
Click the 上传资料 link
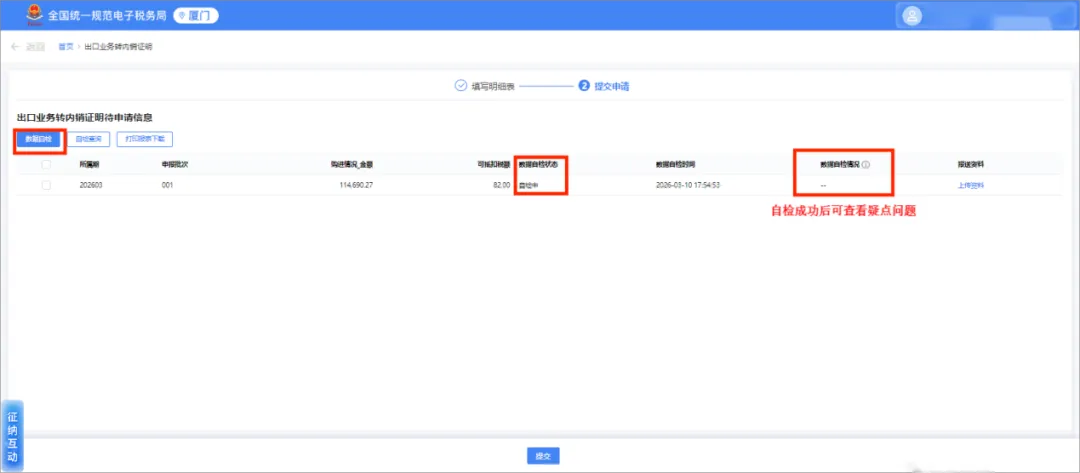[x=970, y=185]
